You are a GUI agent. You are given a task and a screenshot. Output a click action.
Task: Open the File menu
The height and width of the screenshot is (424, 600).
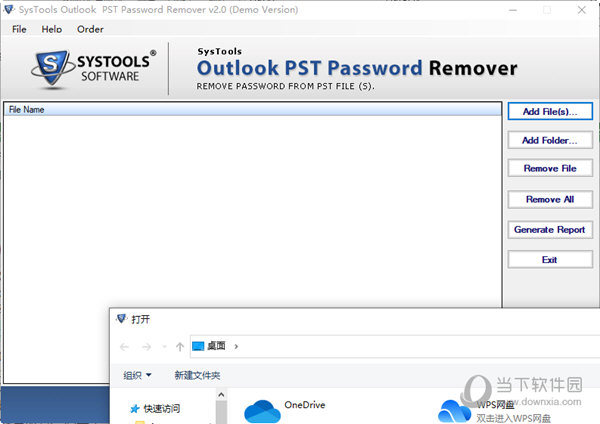pos(19,29)
